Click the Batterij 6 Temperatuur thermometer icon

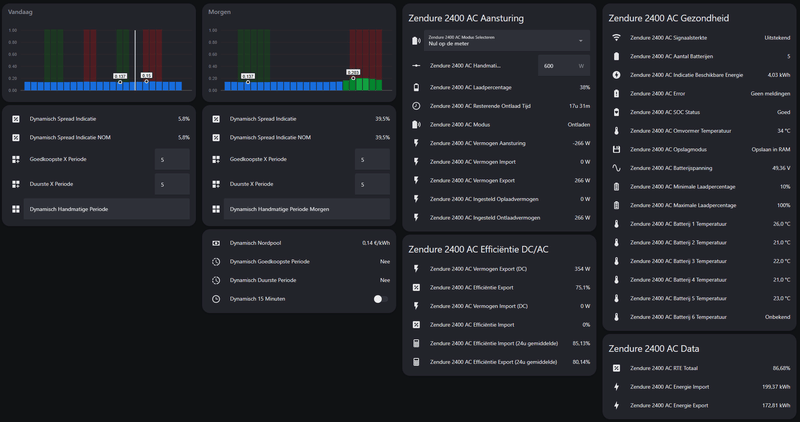pyautogui.click(x=616, y=317)
